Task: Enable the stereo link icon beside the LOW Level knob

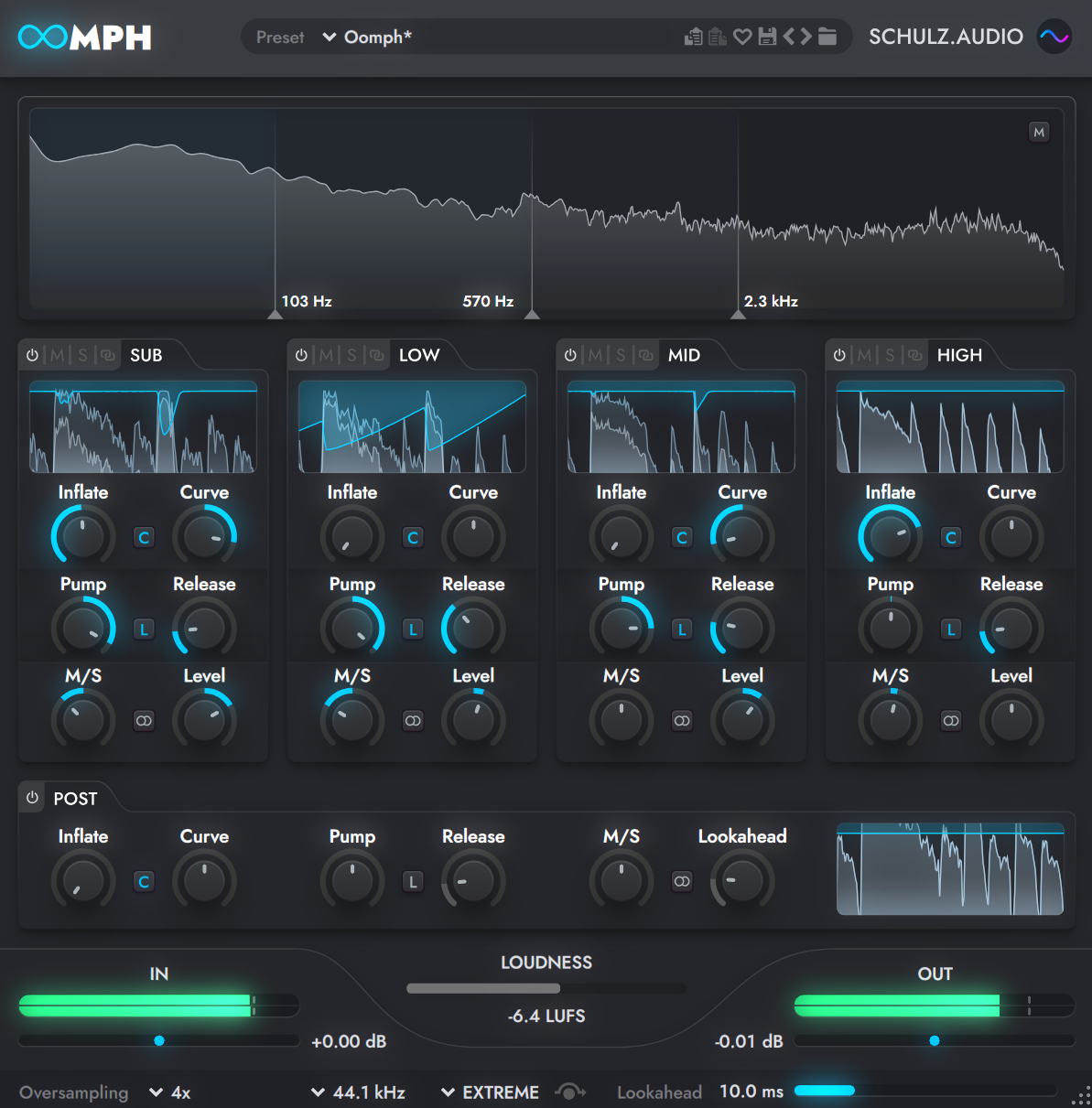Action: click(x=413, y=721)
